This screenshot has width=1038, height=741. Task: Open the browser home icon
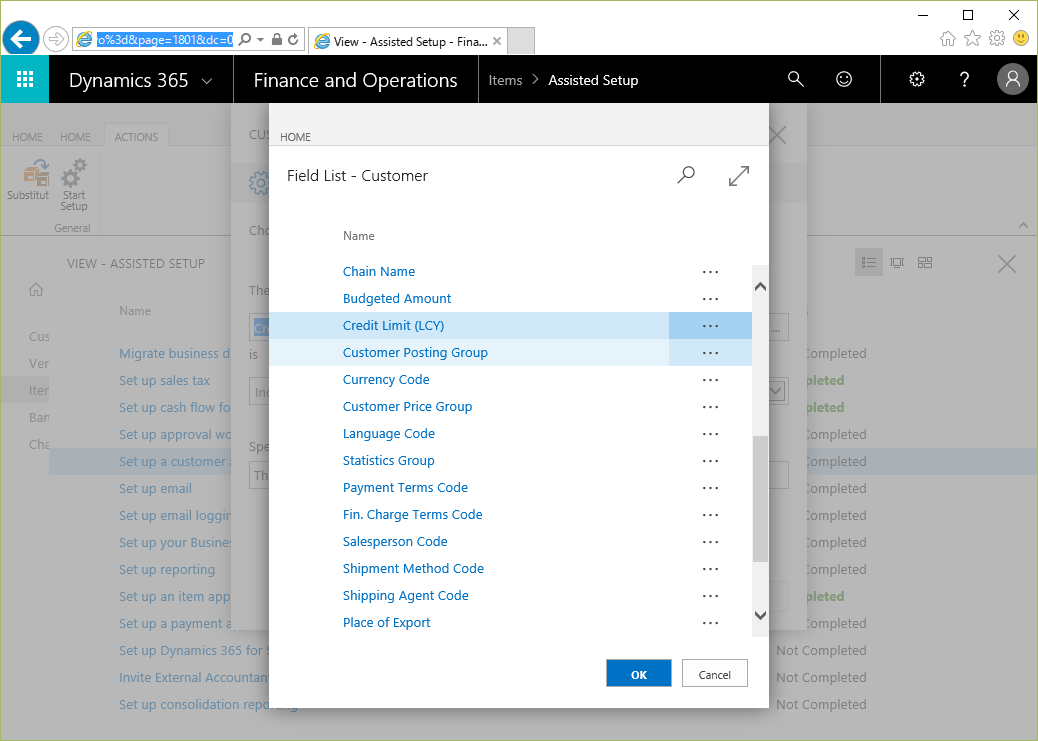pos(947,38)
